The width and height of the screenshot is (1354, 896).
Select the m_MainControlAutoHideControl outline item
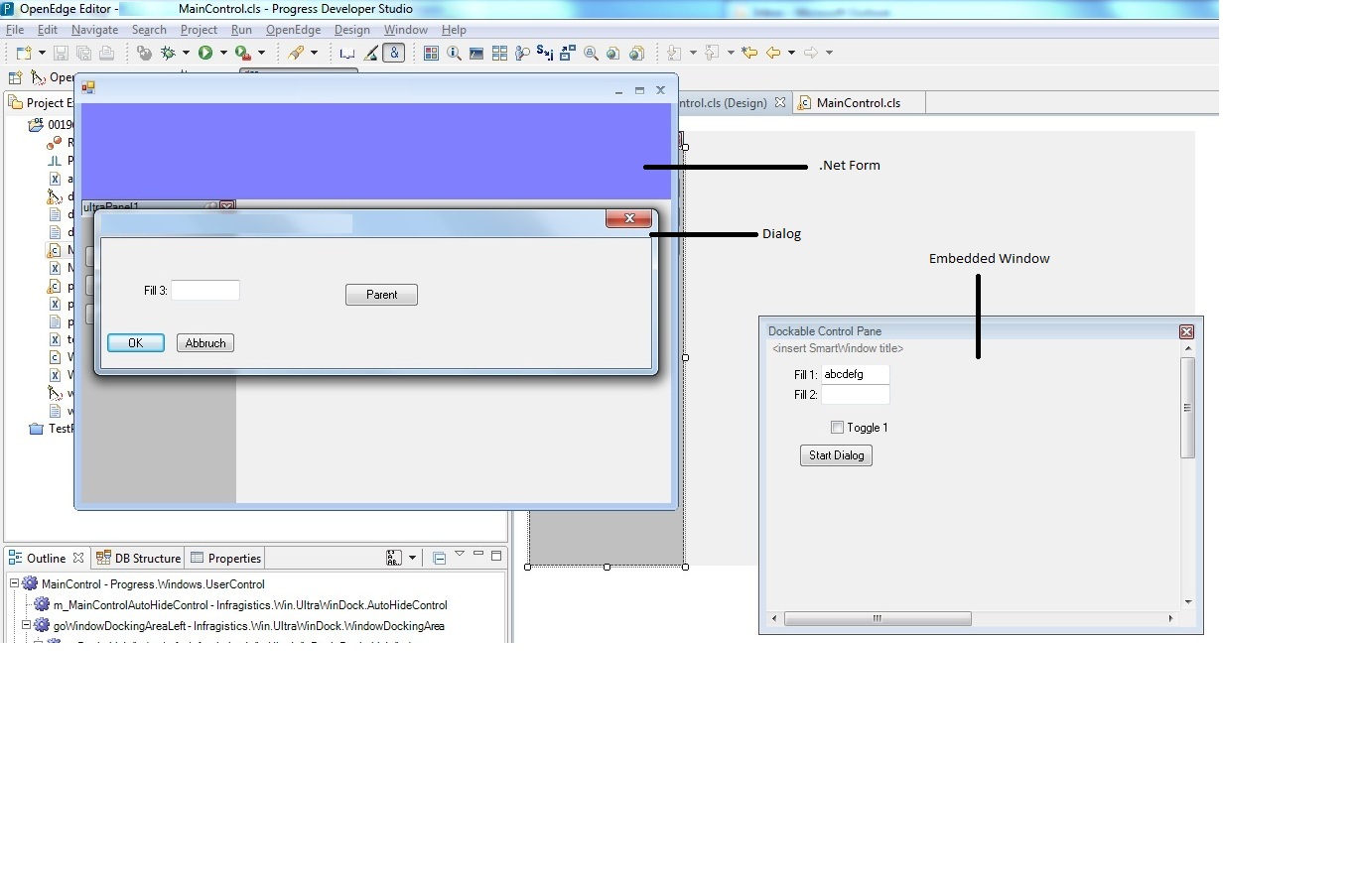pos(240,604)
